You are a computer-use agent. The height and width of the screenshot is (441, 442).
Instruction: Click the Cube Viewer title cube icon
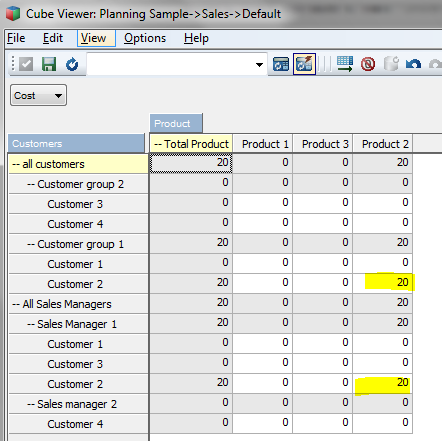click(x=13, y=14)
